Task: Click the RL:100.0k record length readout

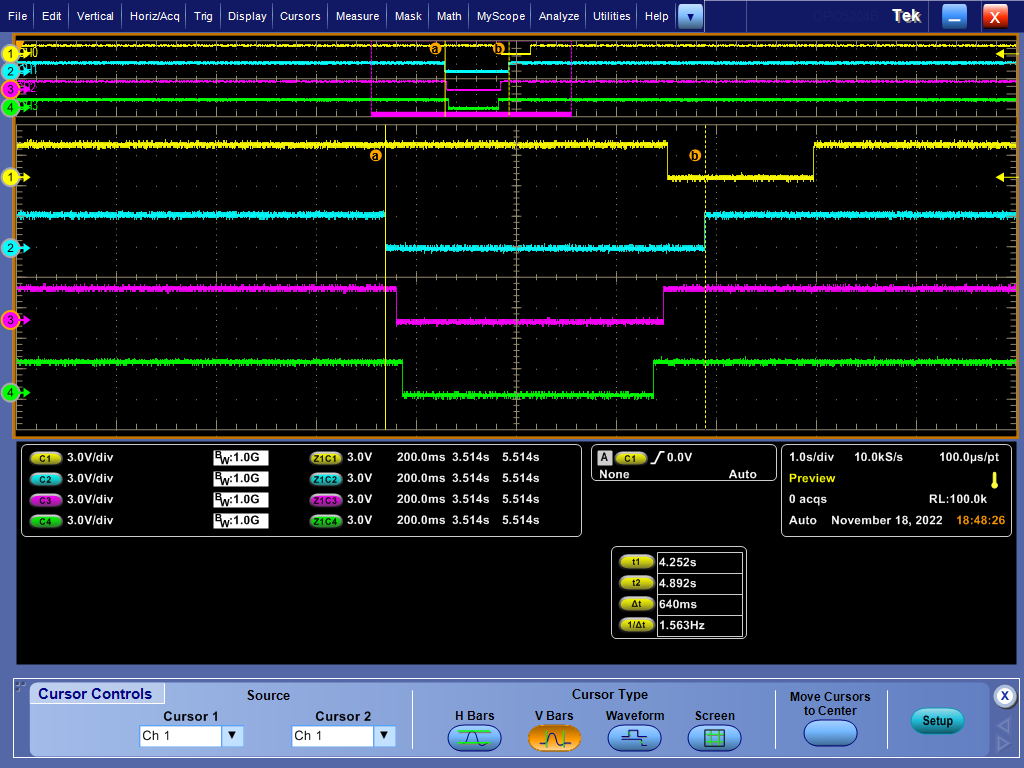Action: (957, 499)
